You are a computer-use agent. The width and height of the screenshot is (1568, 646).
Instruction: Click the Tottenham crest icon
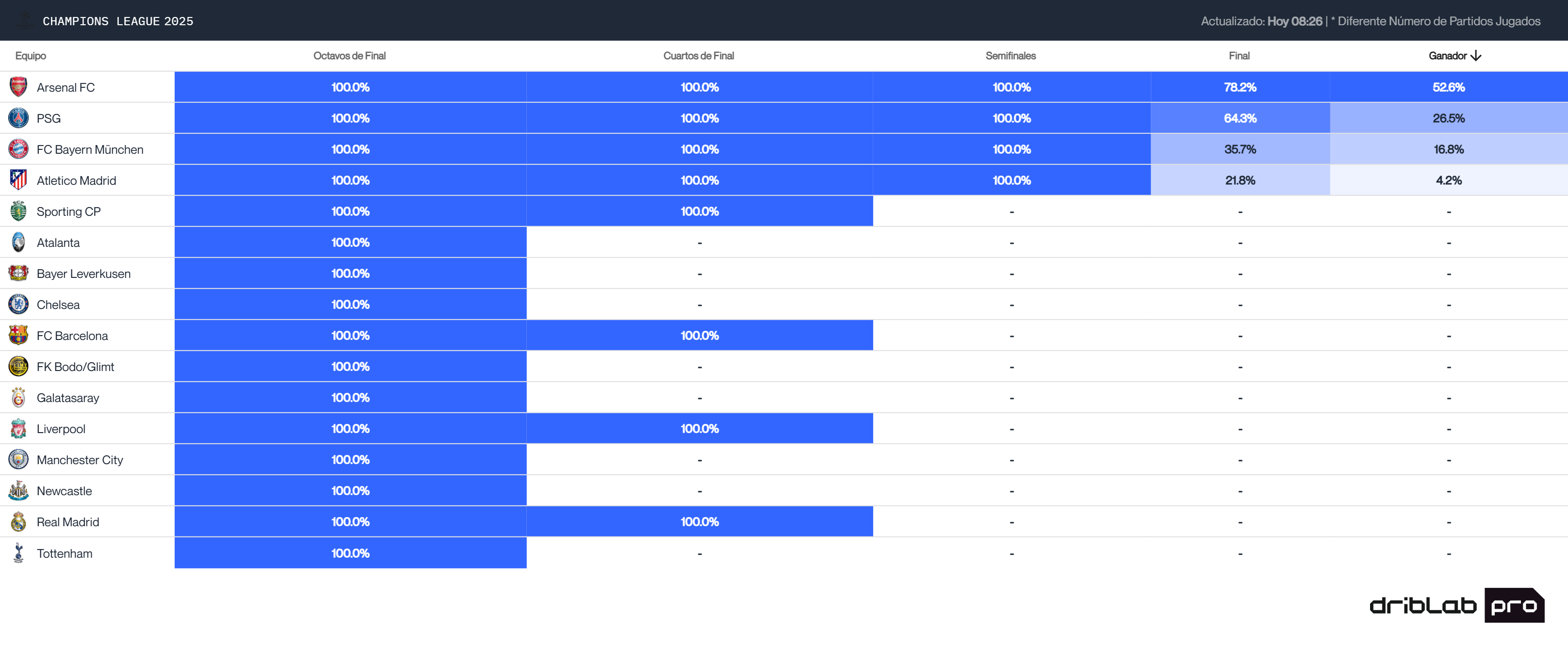click(x=18, y=553)
